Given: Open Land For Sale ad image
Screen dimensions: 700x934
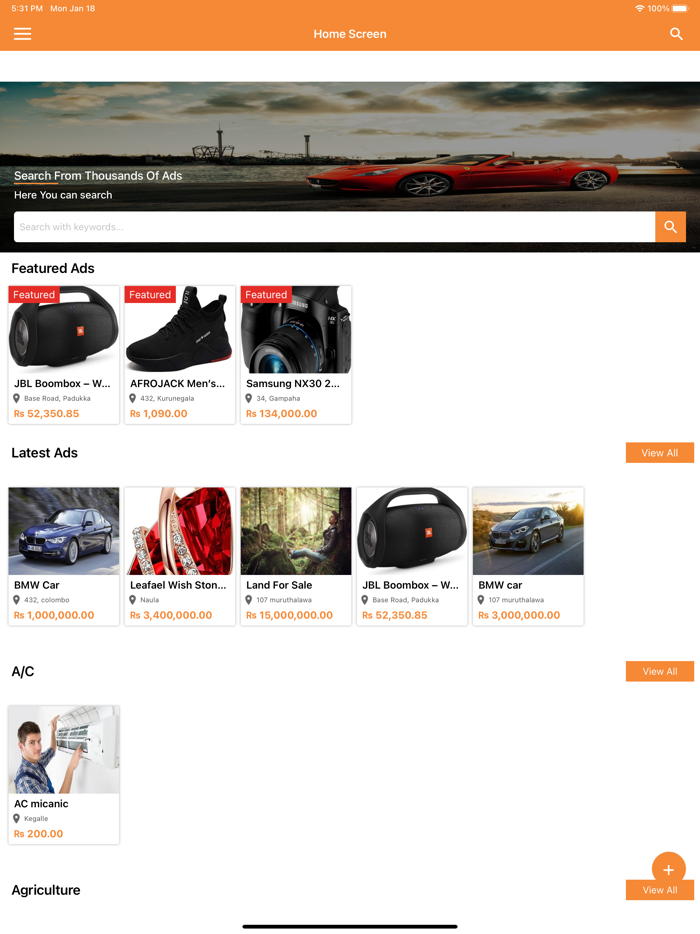Looking at the screenshot, I should 296,531.
